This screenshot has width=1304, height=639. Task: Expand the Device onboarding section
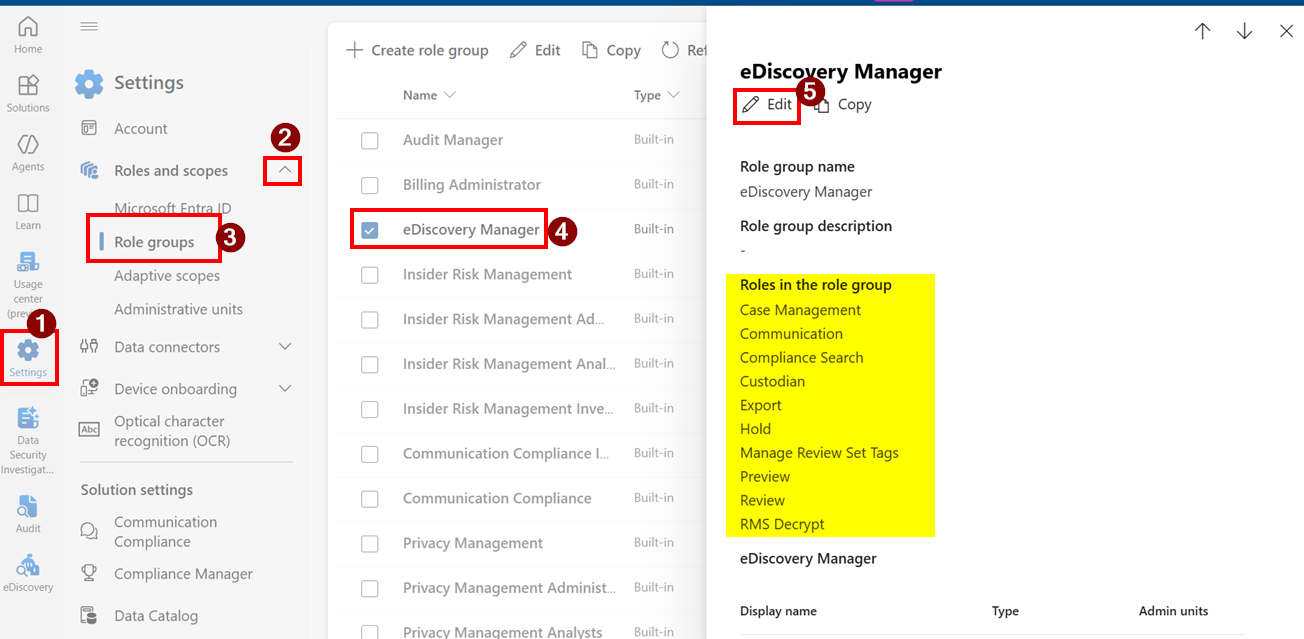(x=285, y=388)
